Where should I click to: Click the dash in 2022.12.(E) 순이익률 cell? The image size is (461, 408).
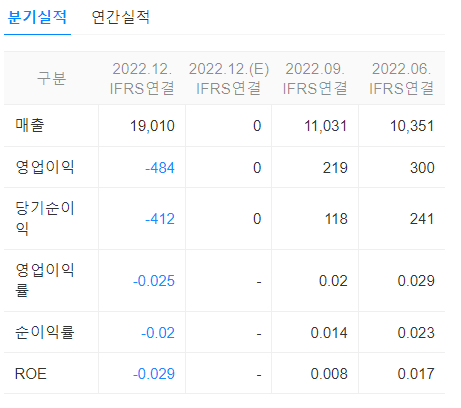pos(259,334)
